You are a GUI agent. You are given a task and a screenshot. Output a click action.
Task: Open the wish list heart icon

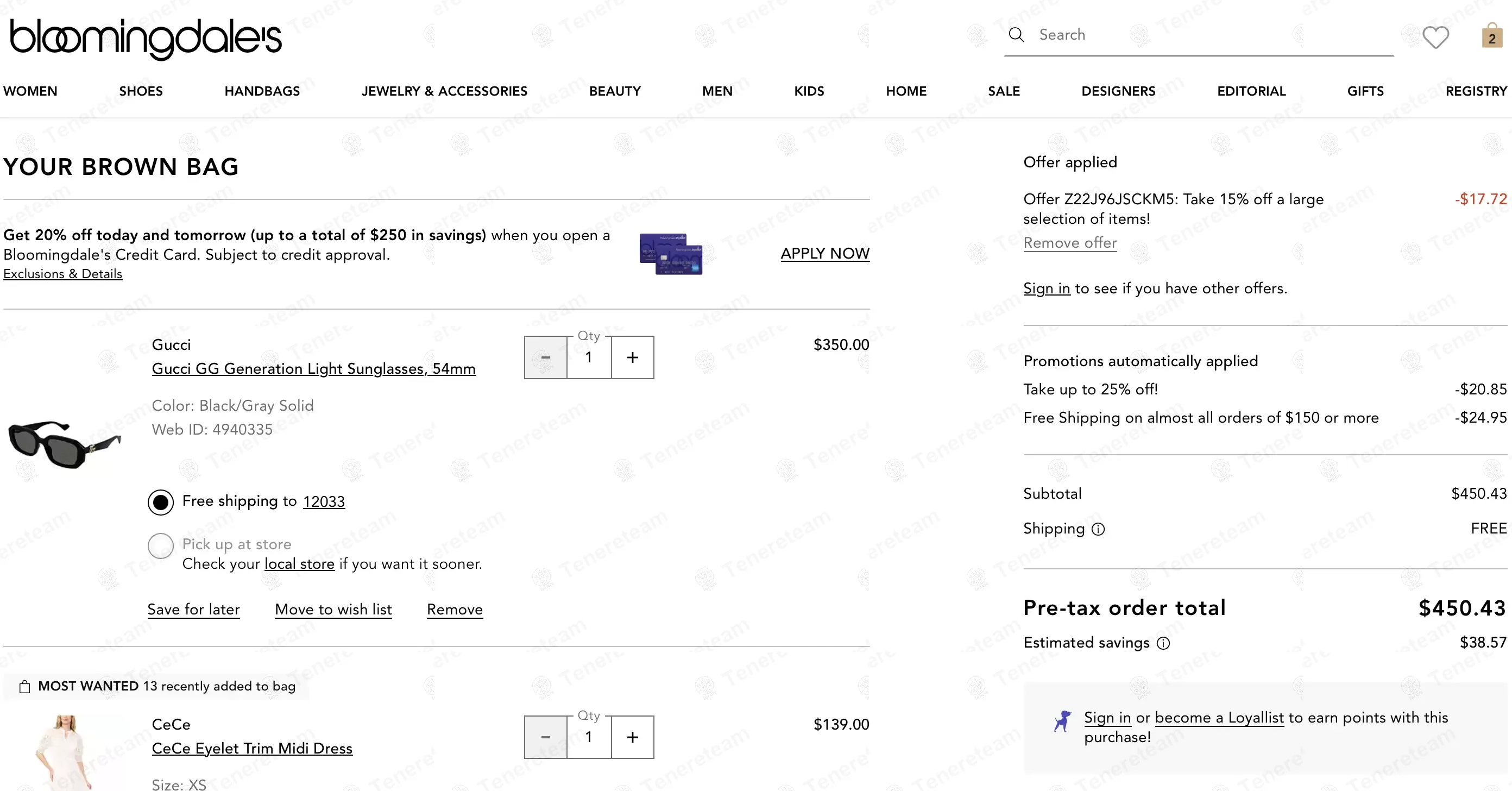point(1435,37)
